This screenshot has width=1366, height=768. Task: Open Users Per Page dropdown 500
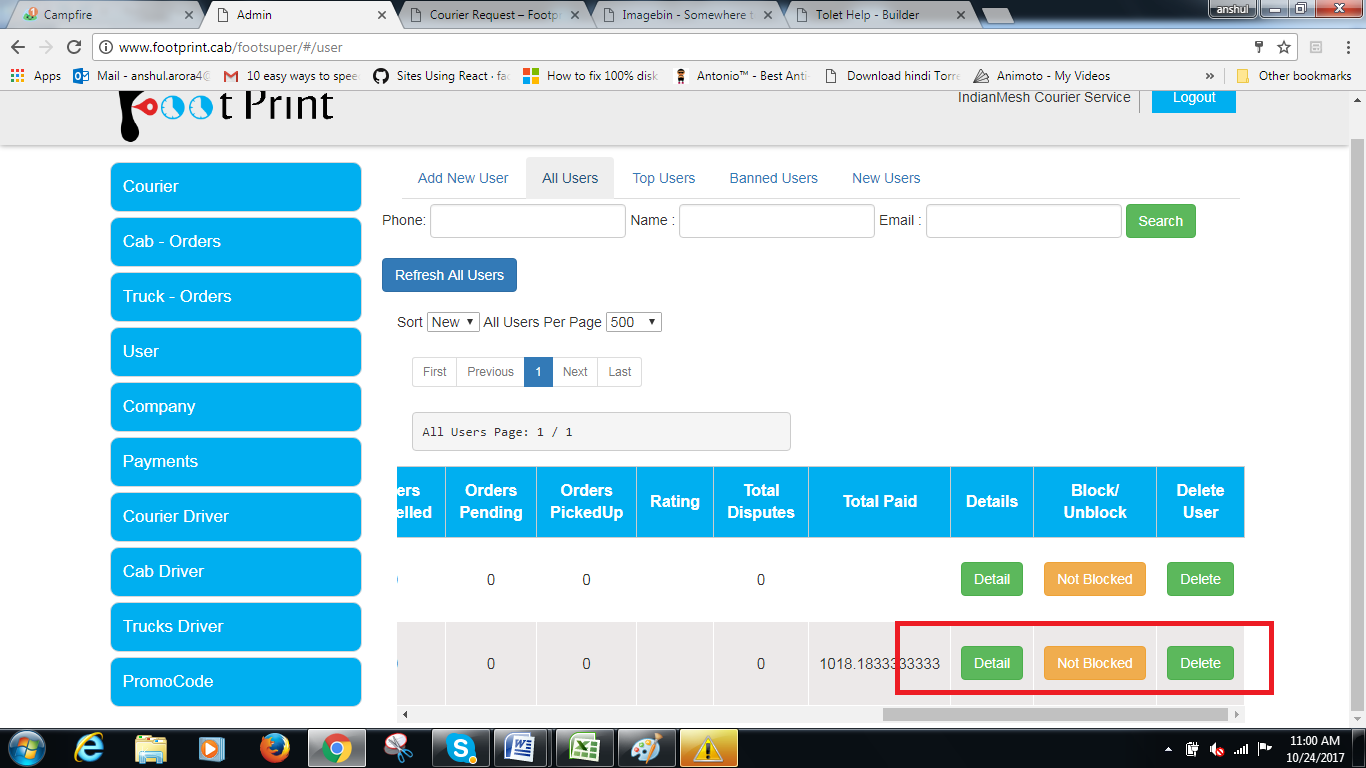tap(634, 322)
